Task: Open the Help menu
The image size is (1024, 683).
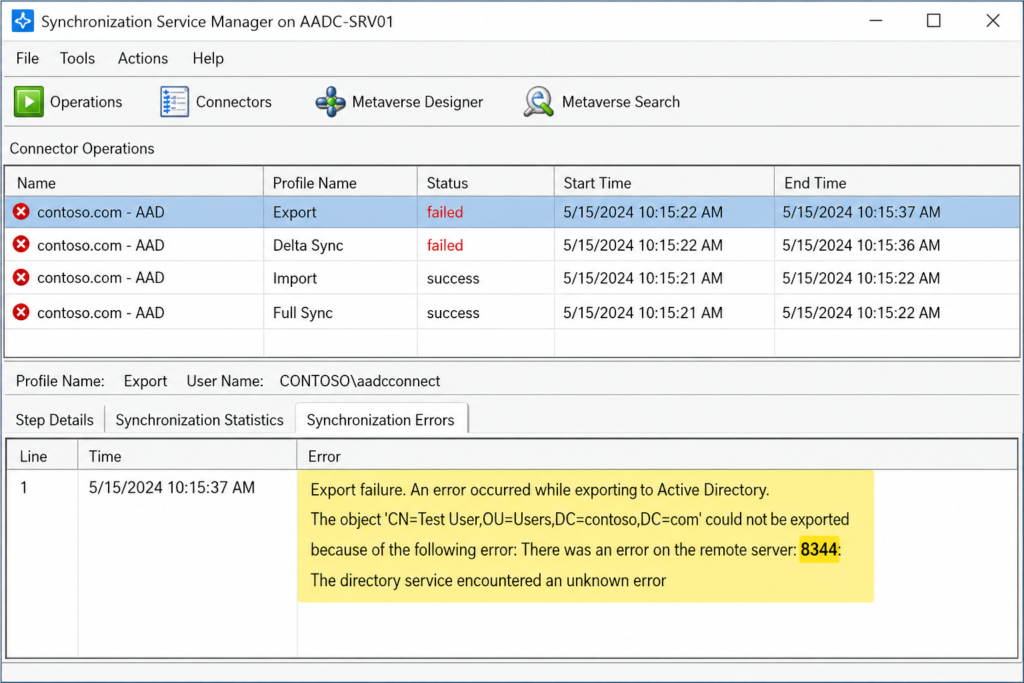Action: click(208, 59)
